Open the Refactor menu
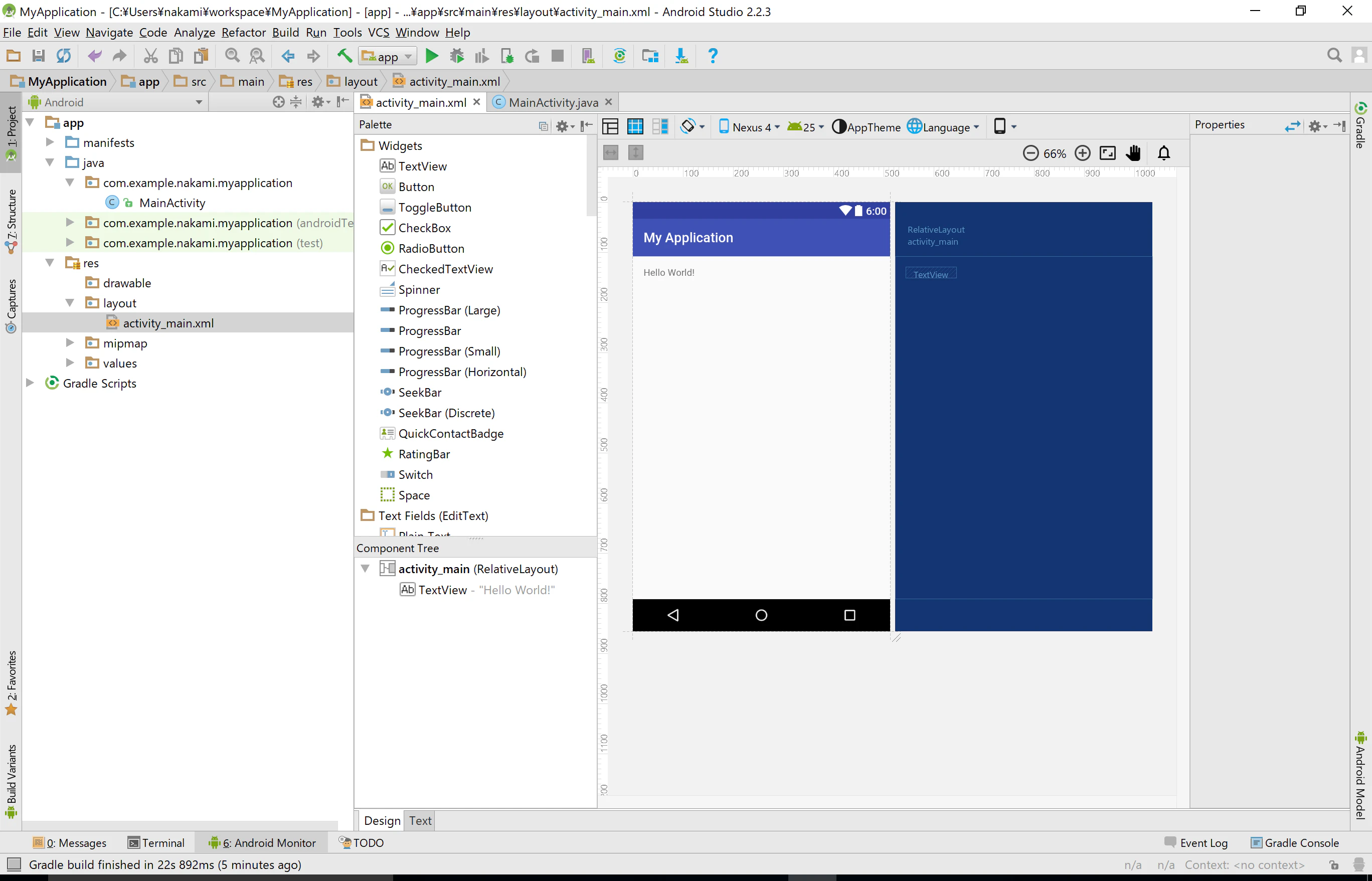 pos(243,33)
